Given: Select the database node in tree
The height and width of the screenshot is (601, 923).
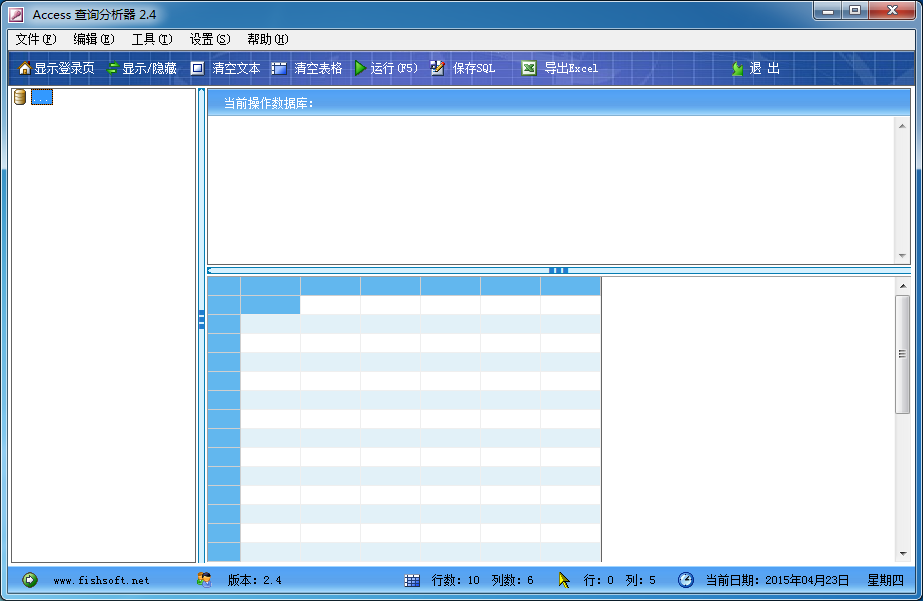Looking at the screenshot, I should coord(41,97).
